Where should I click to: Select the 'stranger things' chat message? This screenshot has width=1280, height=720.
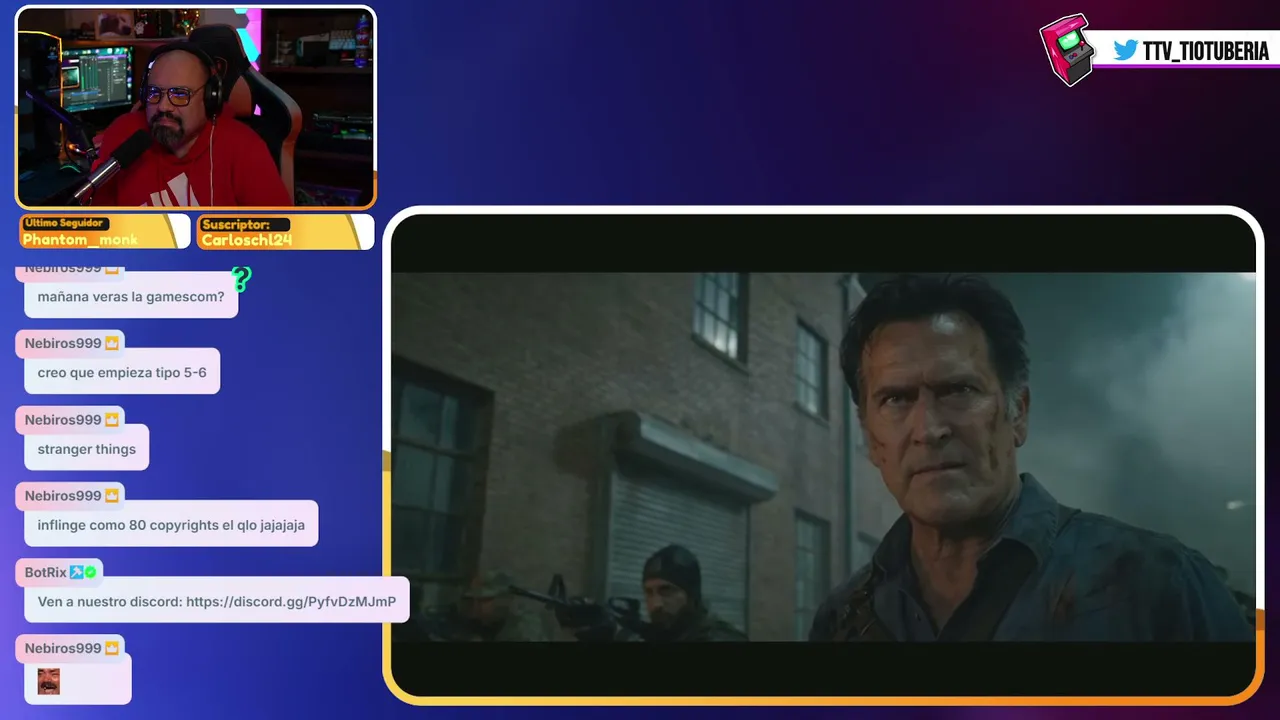[87, 449]
